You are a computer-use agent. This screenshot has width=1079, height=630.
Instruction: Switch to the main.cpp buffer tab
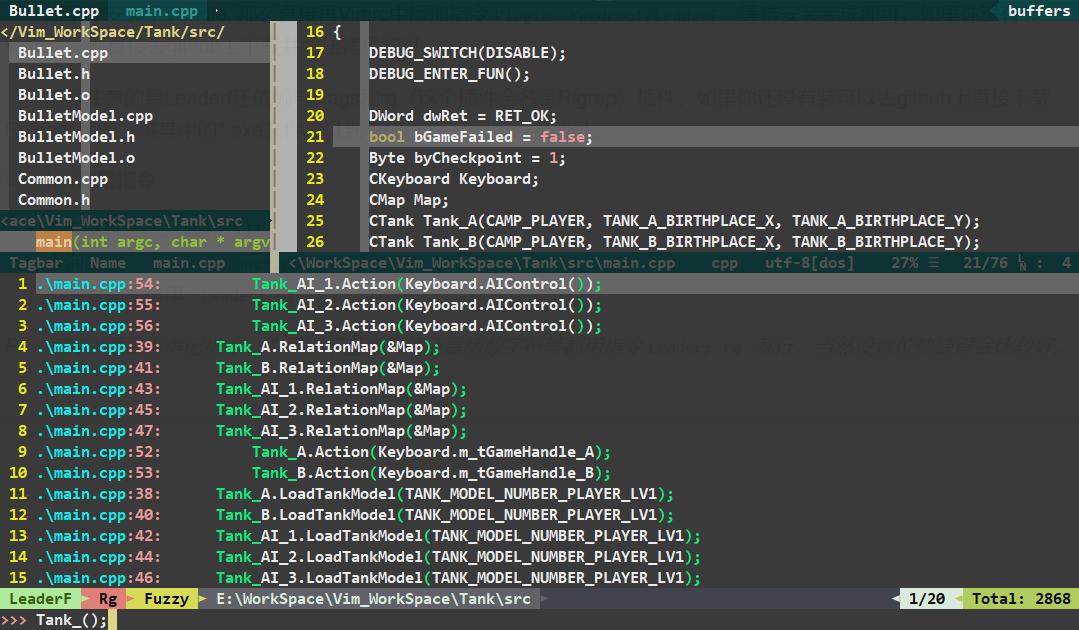click(x=162, y=10)
